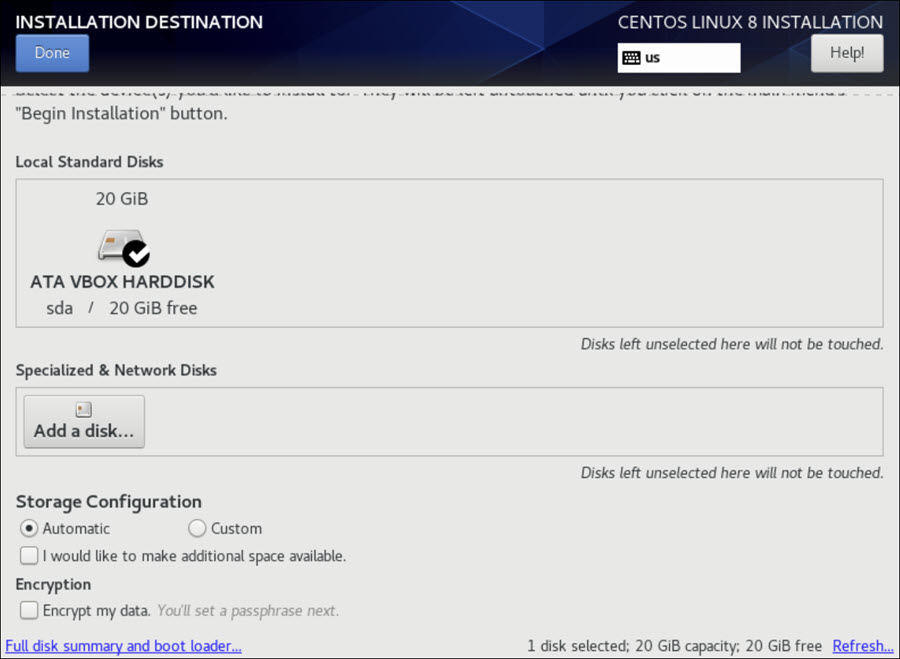Click the 'Refresh...' link
The image size is (900, 659).
click(862, 645)
